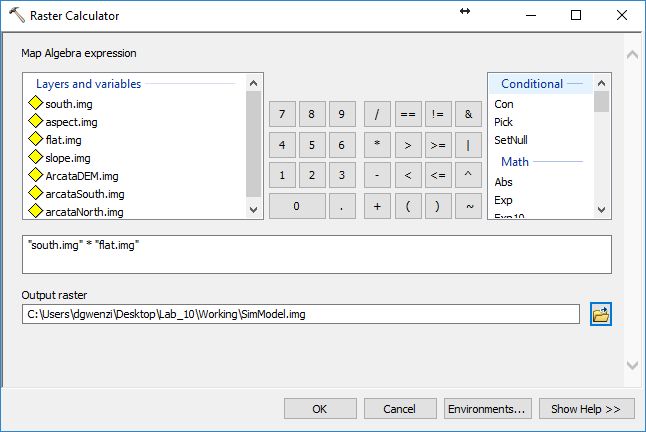Click the number 0 button
The height and width of the screenshot is (432, 646).
pos(297,206)
